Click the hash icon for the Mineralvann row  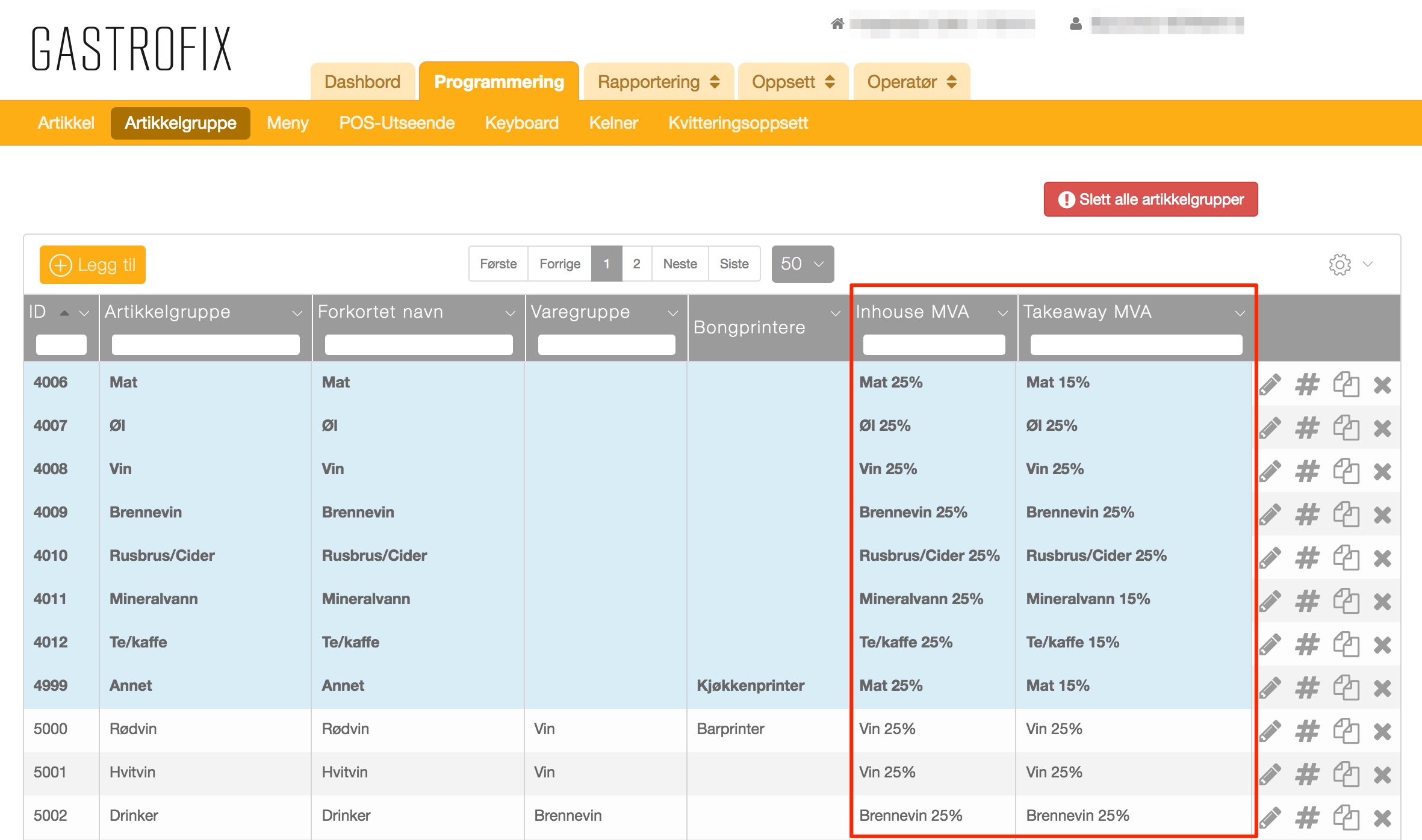coord(1308,601)
